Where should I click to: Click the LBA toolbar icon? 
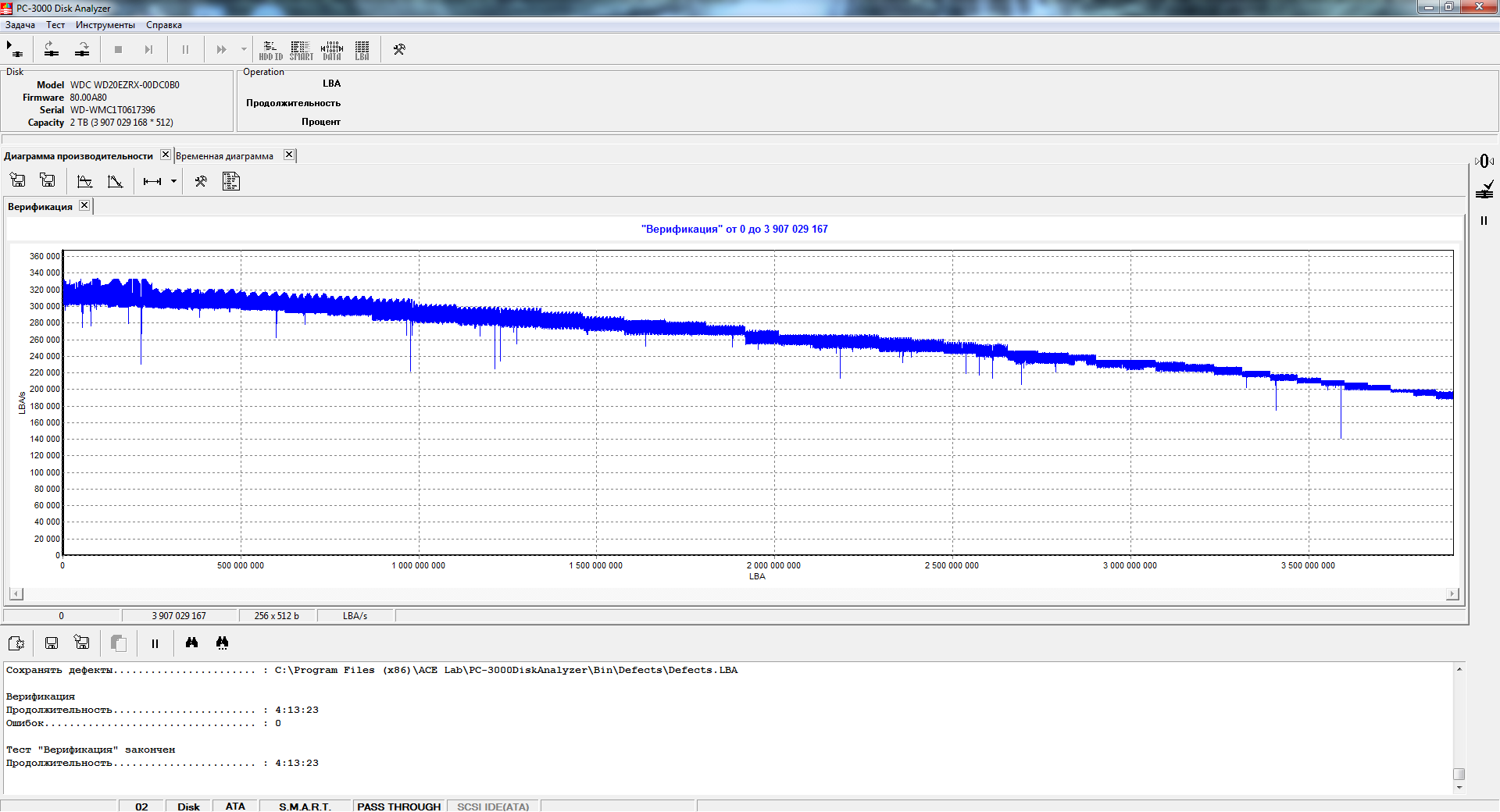[x=362, y=50]
